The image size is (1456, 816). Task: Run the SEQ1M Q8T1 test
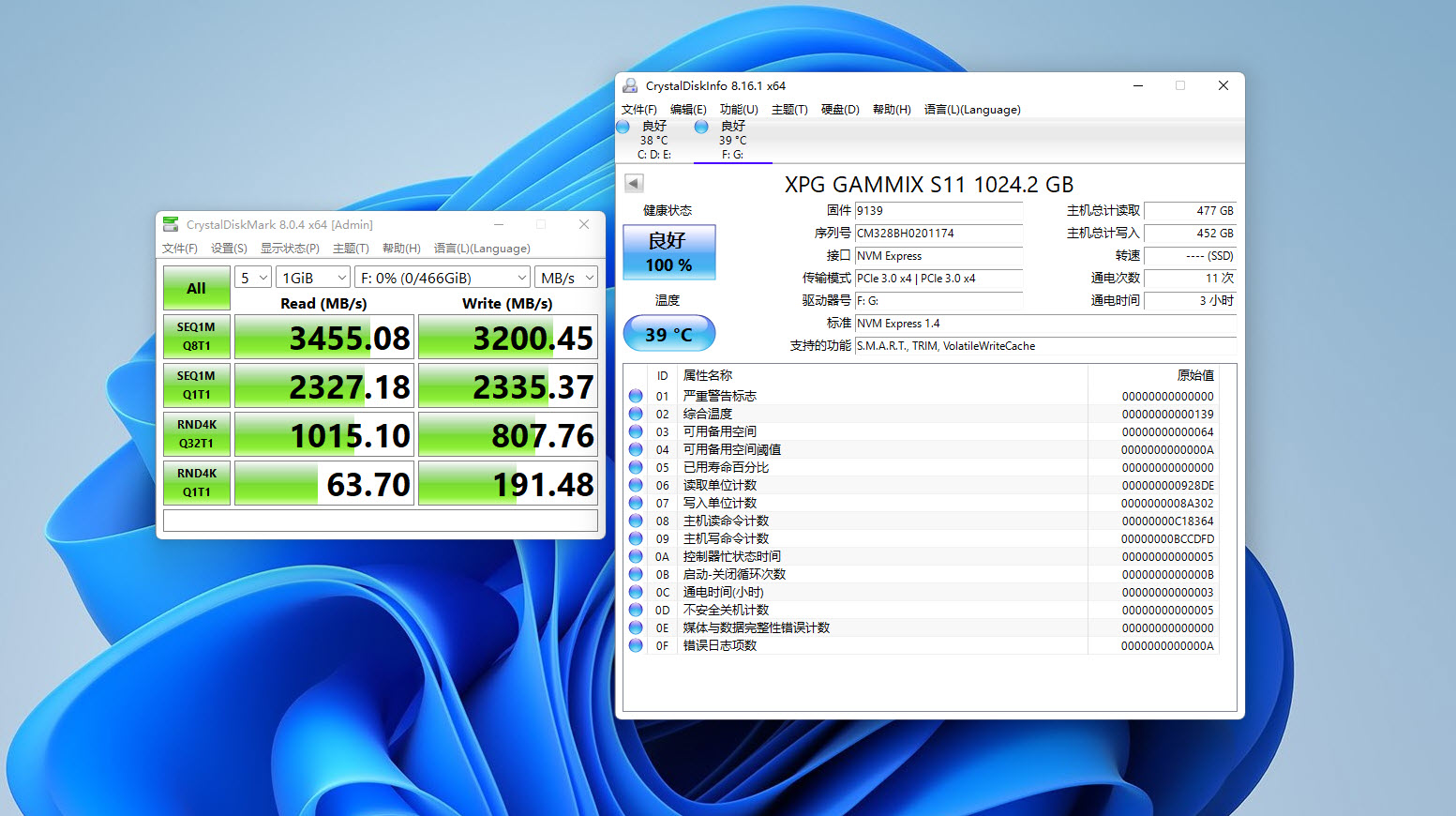pyautogui.click(x=196, y=336)
